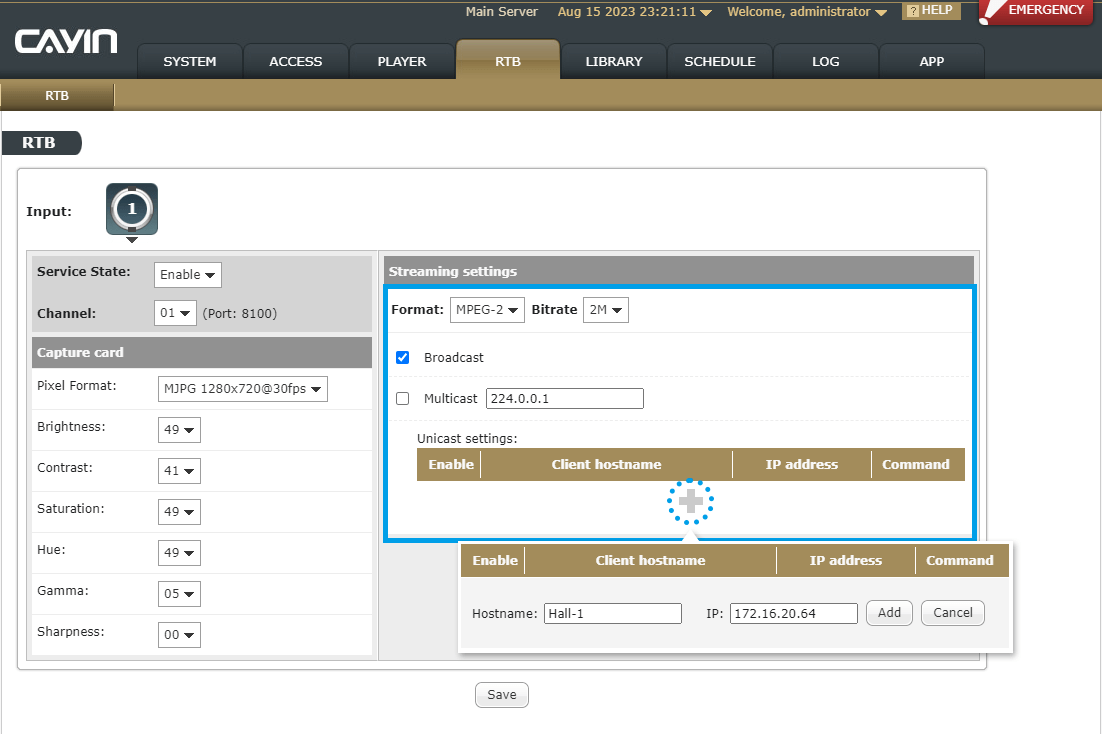Open Channel dropdown
1102x734 pixels.
coord(175,313)
